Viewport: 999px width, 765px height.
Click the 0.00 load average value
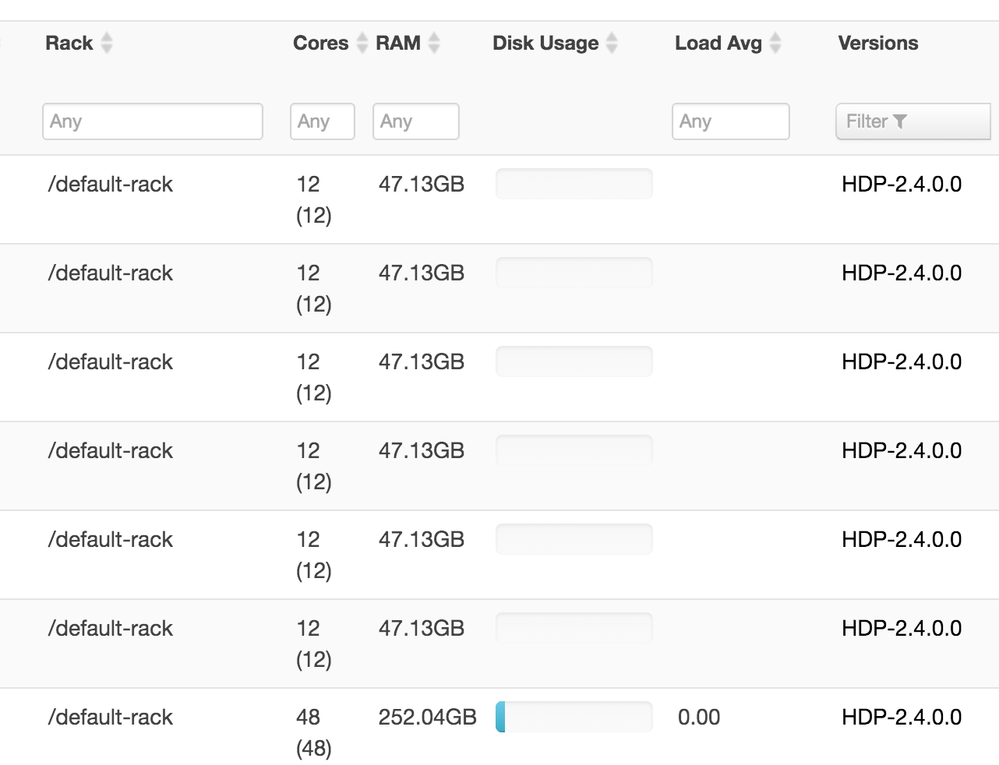pos(698,717)
